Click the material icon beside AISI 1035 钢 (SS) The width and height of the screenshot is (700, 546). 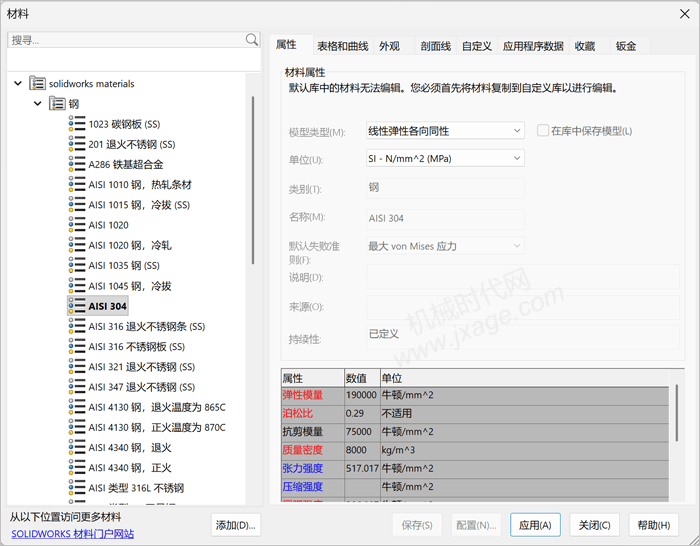click(77, 265)
